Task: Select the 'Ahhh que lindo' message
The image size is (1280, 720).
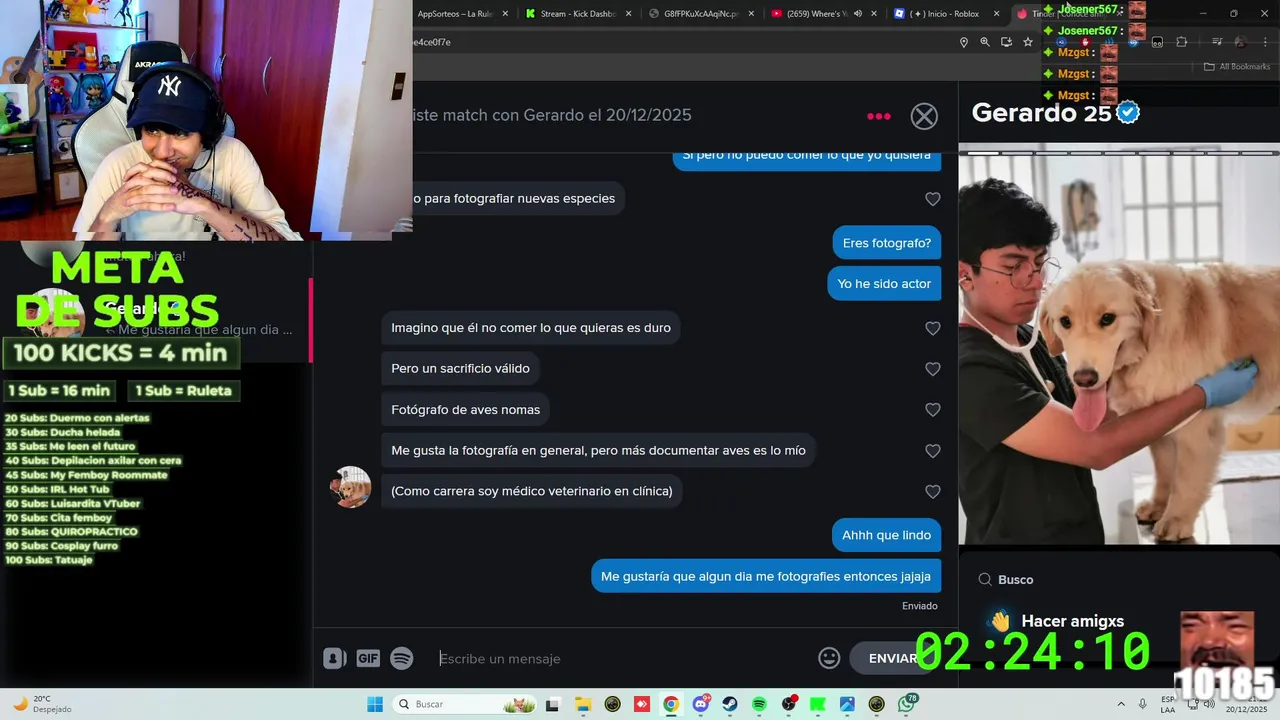Action: [x=886, y=535]
